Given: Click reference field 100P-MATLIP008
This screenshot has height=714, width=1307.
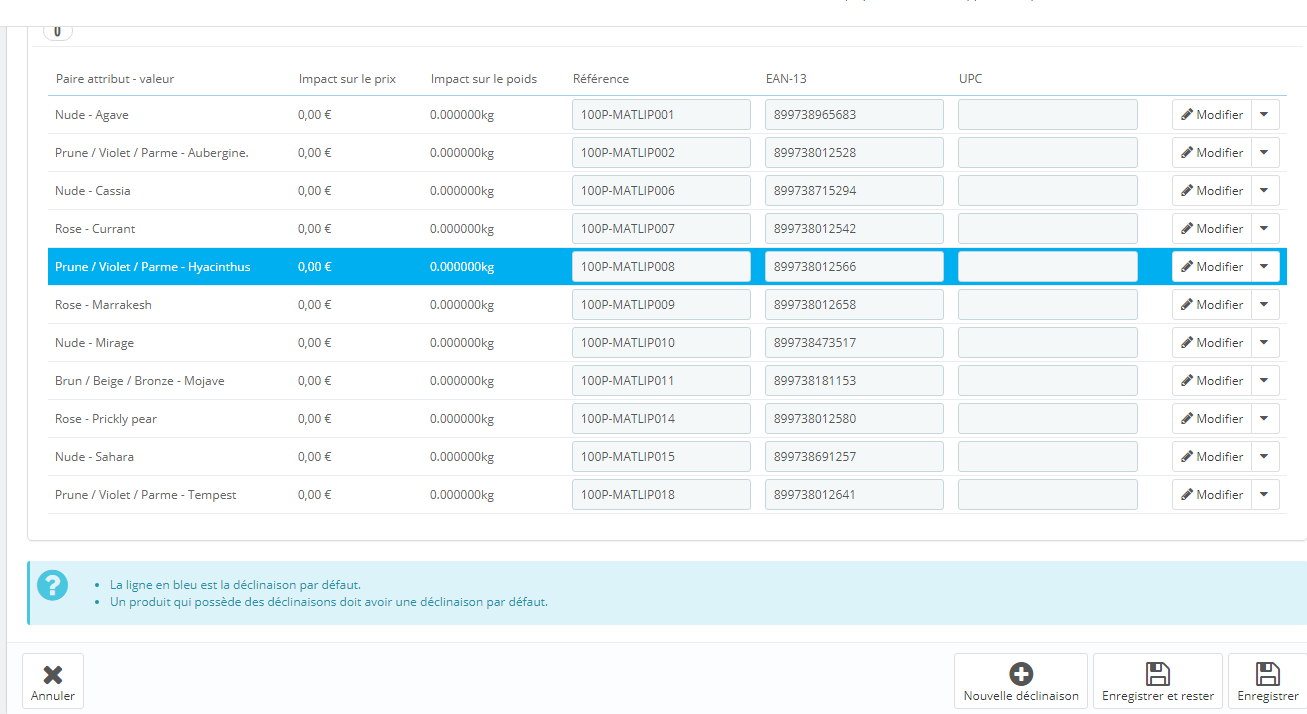Looking at the screenshot, I should 661,267.
